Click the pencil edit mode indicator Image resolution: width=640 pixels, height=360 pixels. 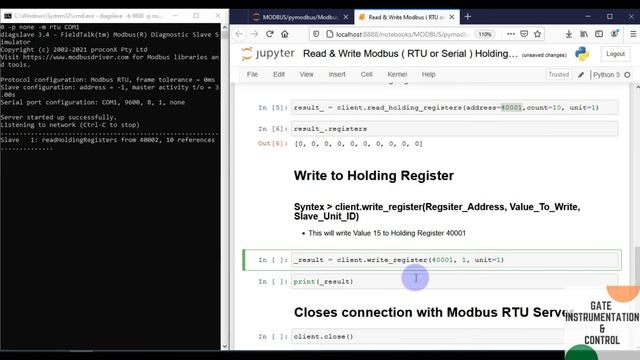581,75
